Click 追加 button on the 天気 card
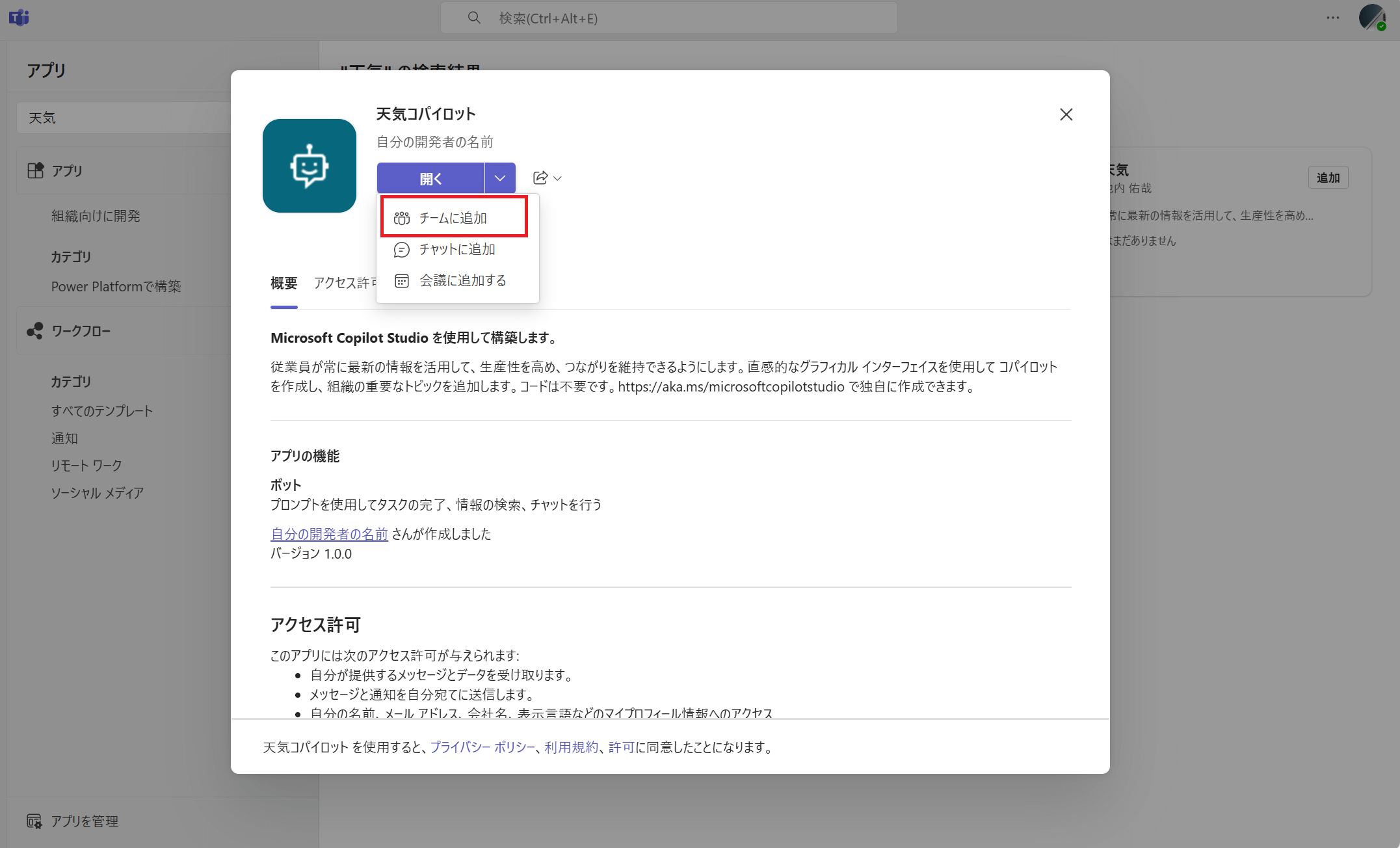1400x848 pixels. 1328,178
